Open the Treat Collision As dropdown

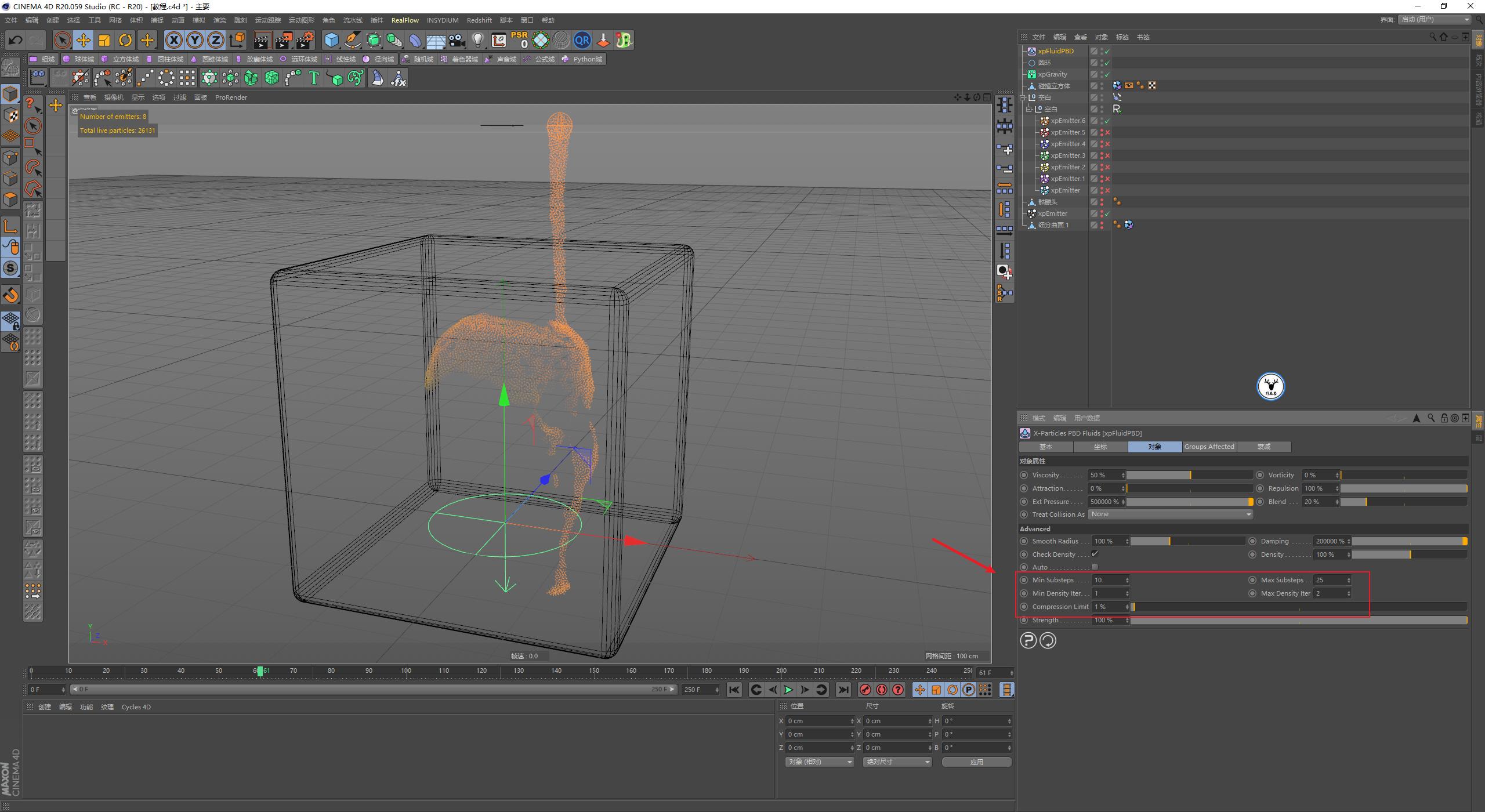click(x=1169, y=514)
